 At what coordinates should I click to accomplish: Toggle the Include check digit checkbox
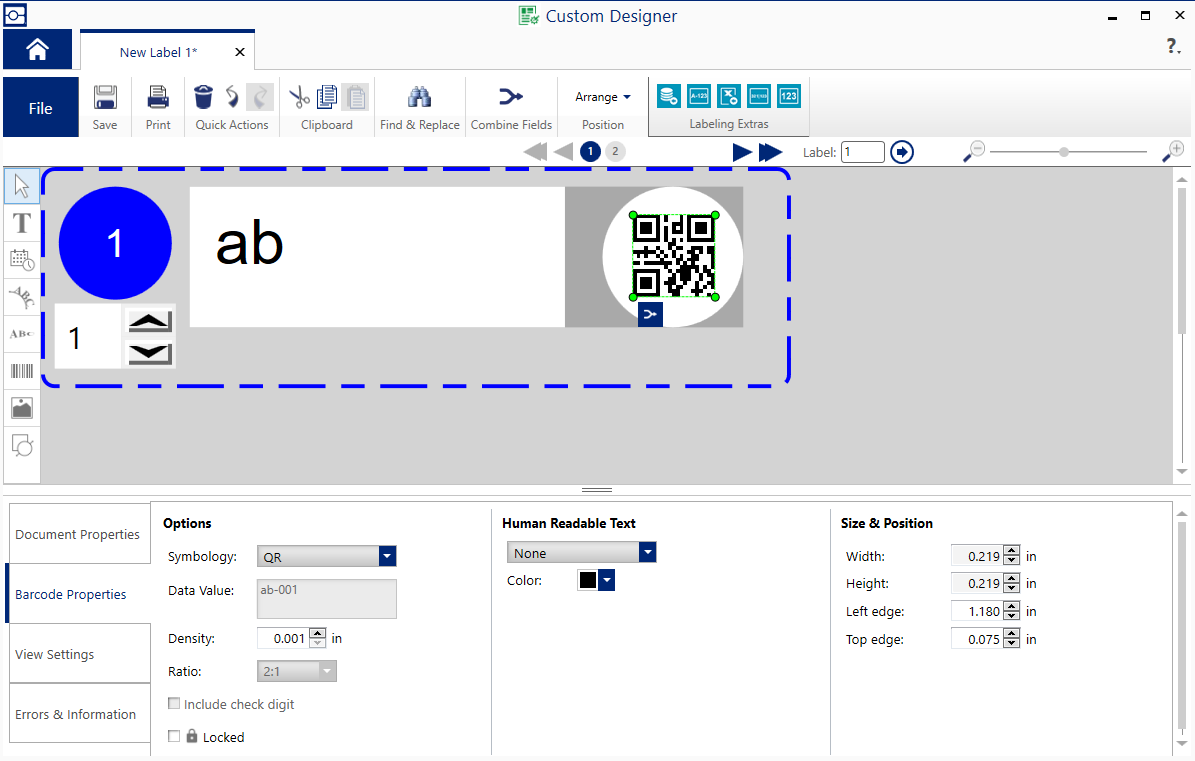pos(174,704)
